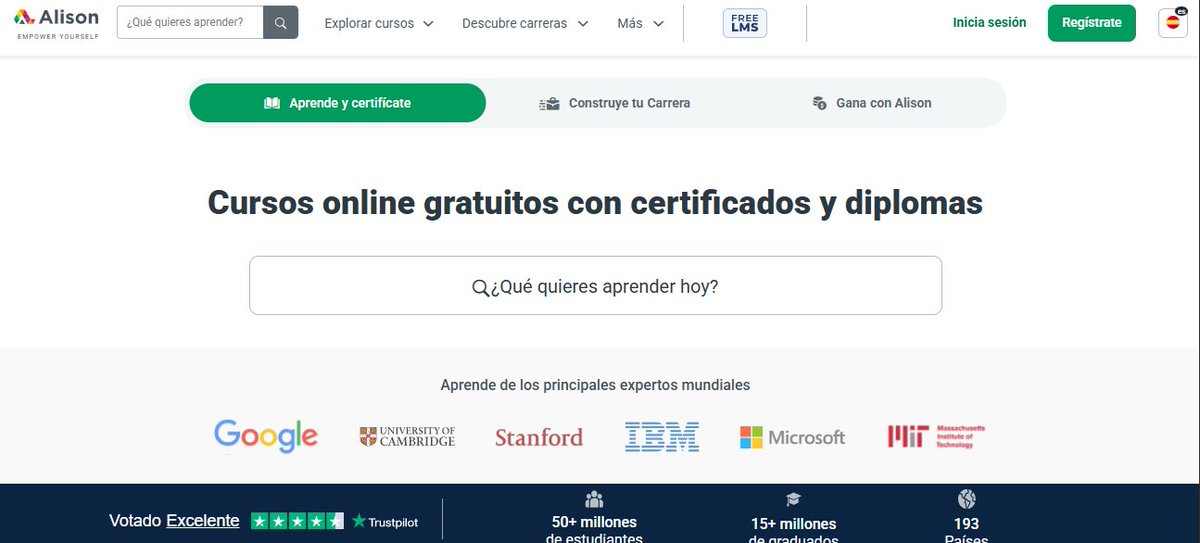Click the magnifier search button in header
Screen dimensions: 1200x543
click(x=281, y=22)
